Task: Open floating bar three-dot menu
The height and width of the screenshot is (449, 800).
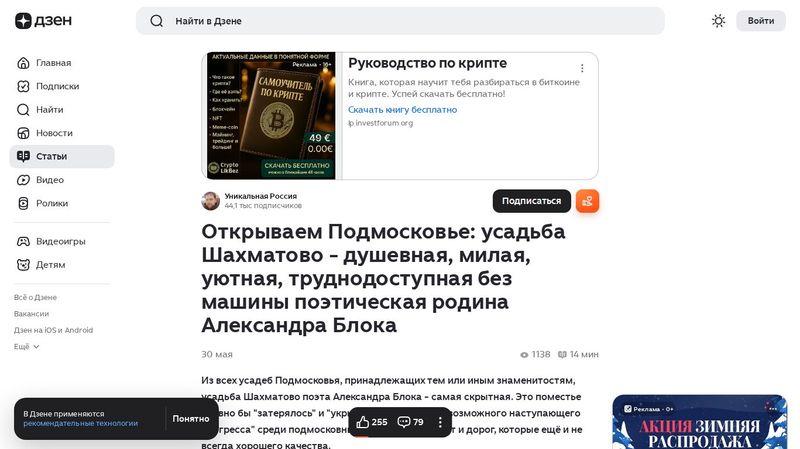Action: pyautogui.click(x=440, y=422)
